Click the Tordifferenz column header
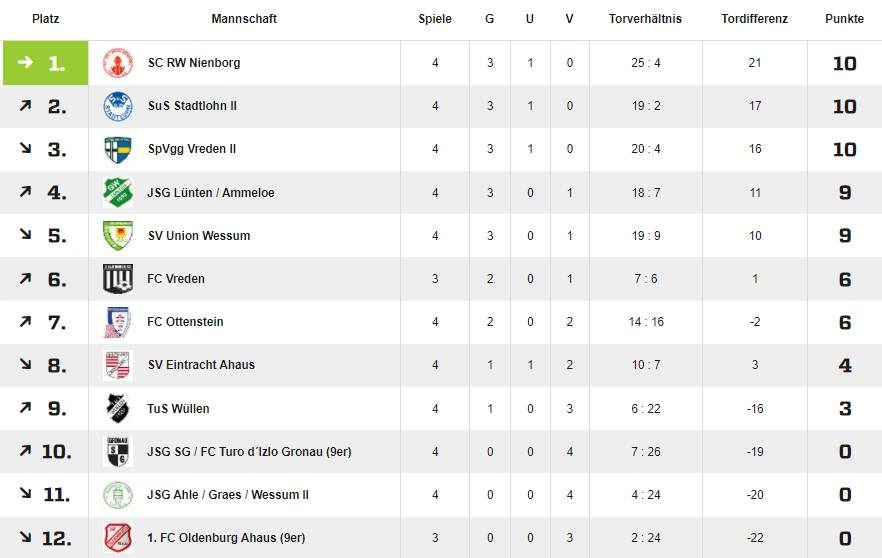 click(x=754, y=19)
